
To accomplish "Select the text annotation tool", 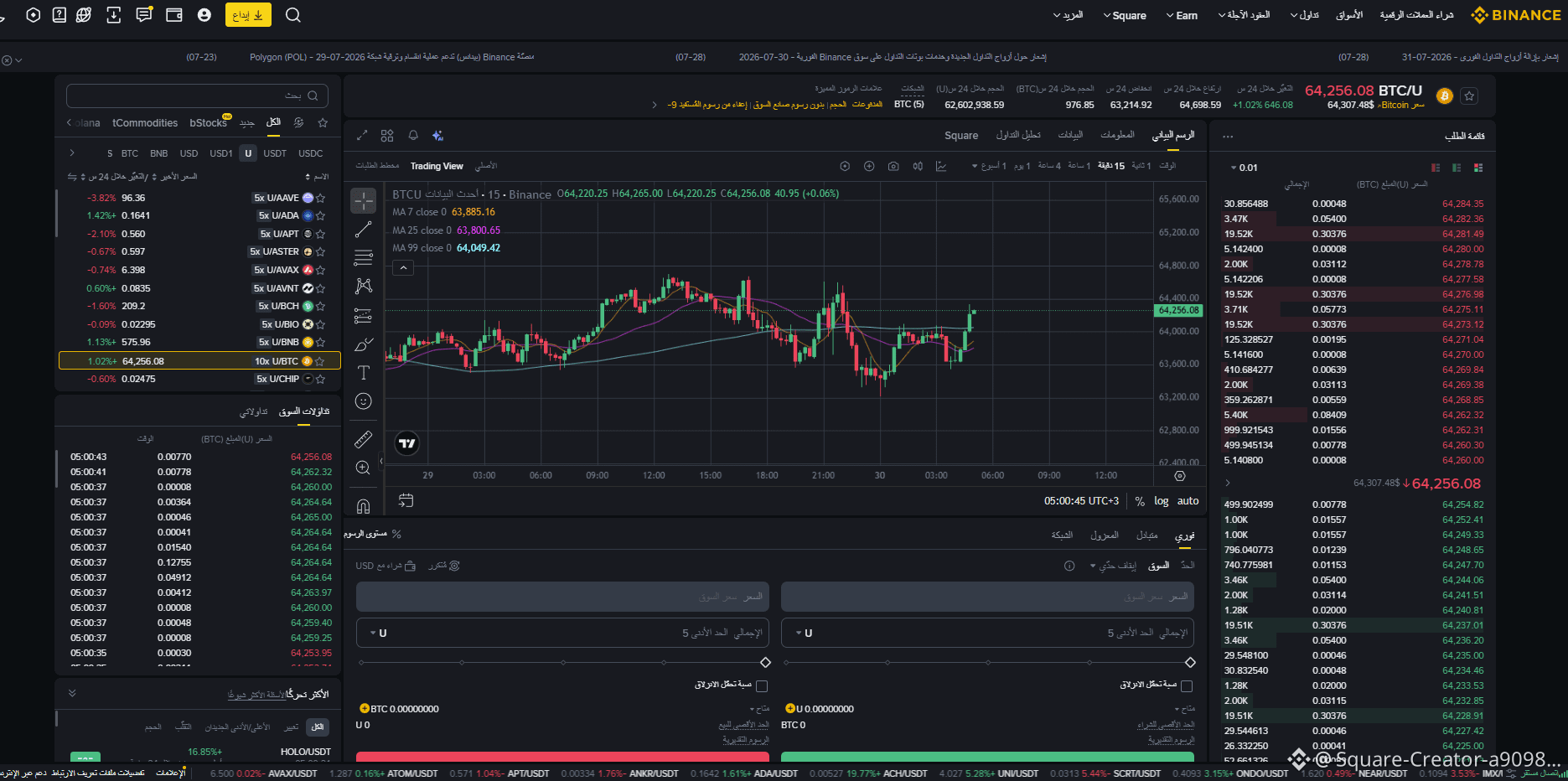I will pyautogui.click(x=363, y=373).
